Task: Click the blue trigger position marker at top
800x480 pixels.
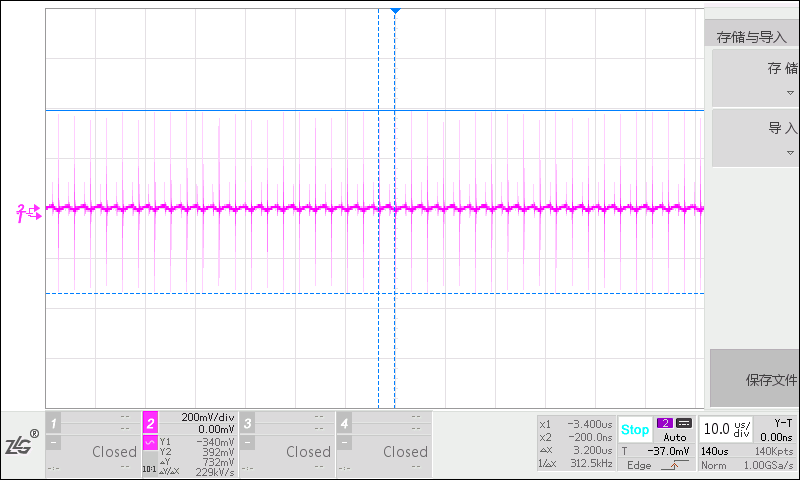Action: [395, 9]
